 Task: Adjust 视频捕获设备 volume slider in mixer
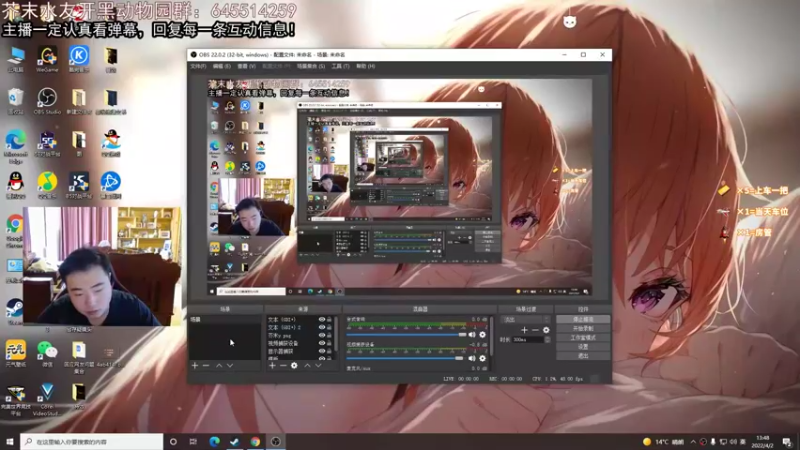tap(405, 358)
